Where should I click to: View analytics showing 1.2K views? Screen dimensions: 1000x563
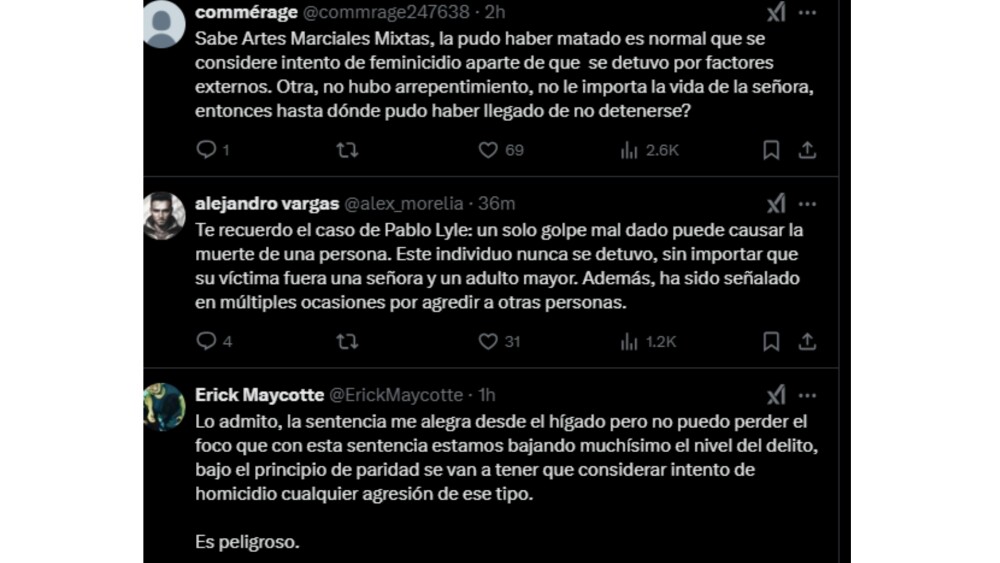[x=629, y=342]
